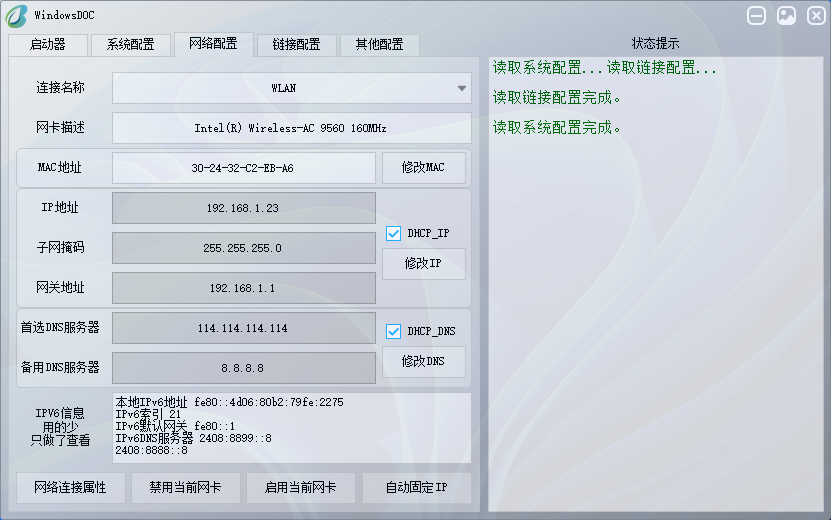Click the MAC地址 field 30-24-32-C2-EB-A6
831x520 pixels.
point(244,168)
